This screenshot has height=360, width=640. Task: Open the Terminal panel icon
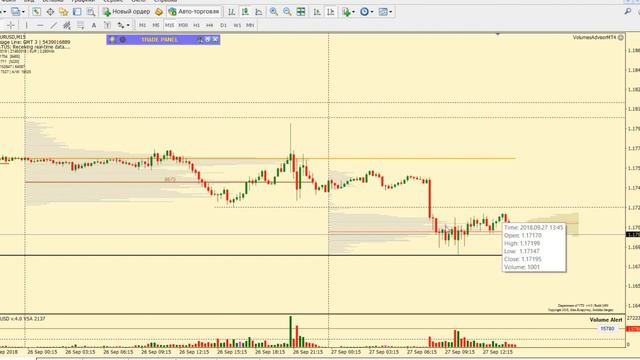[77, 12]
